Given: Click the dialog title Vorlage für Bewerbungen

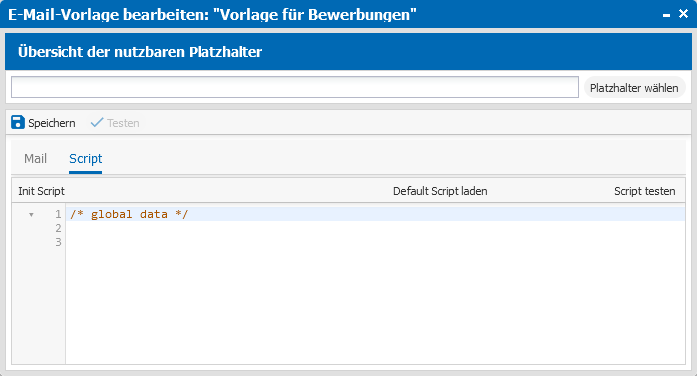Looking at the screenshot, I should (x=315, y=15).
